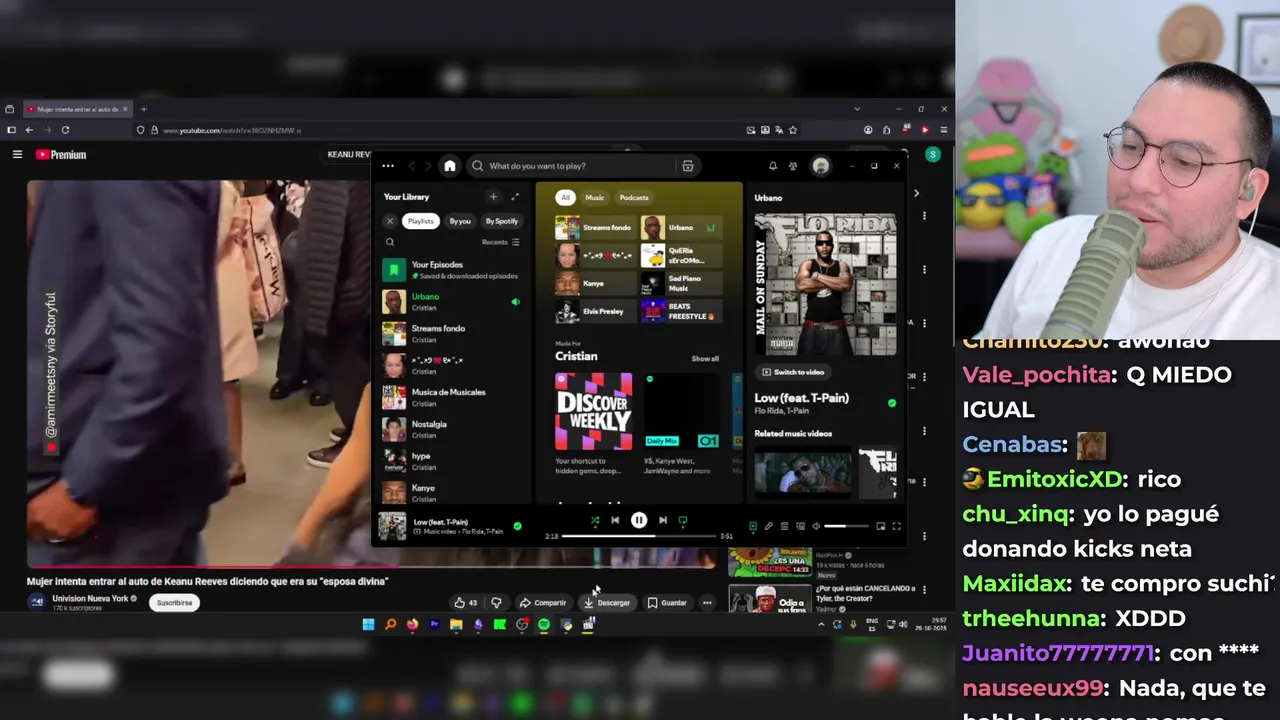
Task: Open lyrics microphone icon
Action: 769,526
